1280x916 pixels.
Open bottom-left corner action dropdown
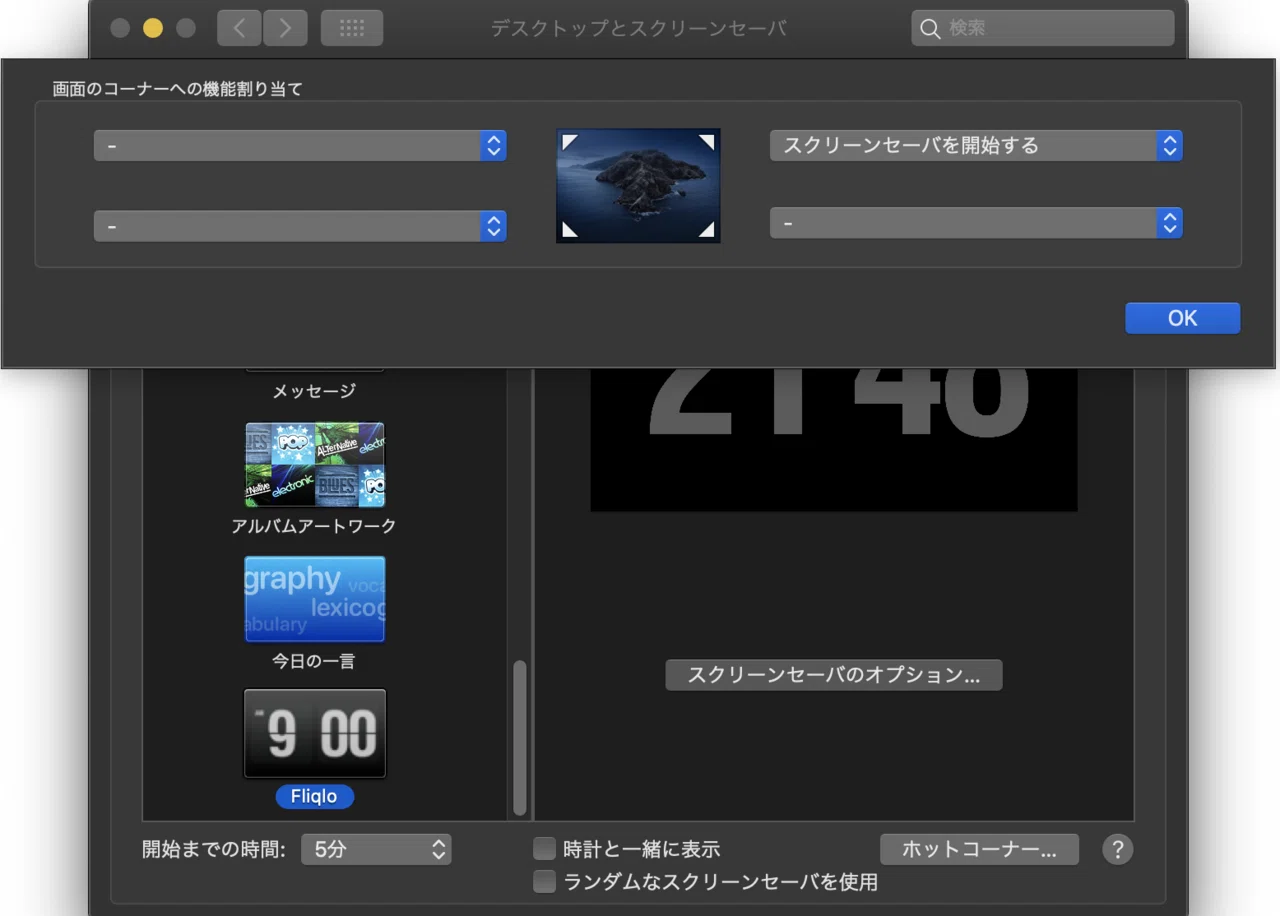[300, 226]
